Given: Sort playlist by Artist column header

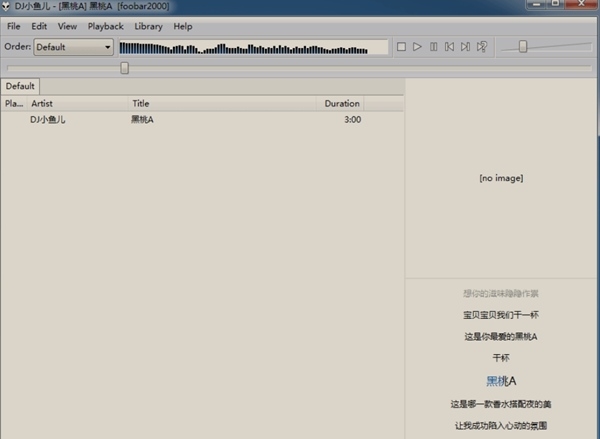Looking at the screenshot, I should 78,103.
